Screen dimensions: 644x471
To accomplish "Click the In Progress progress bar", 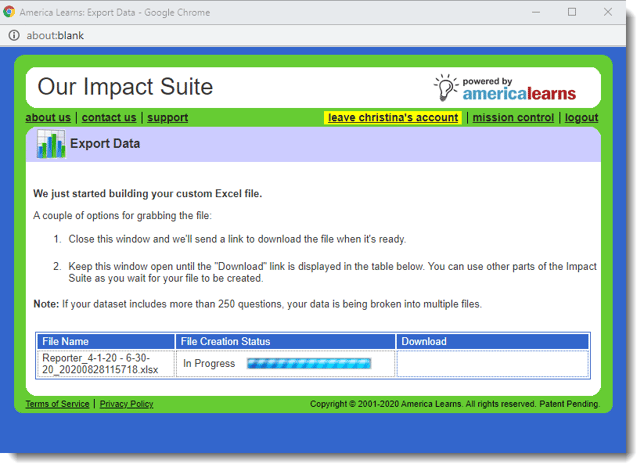I will [x=308, y=363].
